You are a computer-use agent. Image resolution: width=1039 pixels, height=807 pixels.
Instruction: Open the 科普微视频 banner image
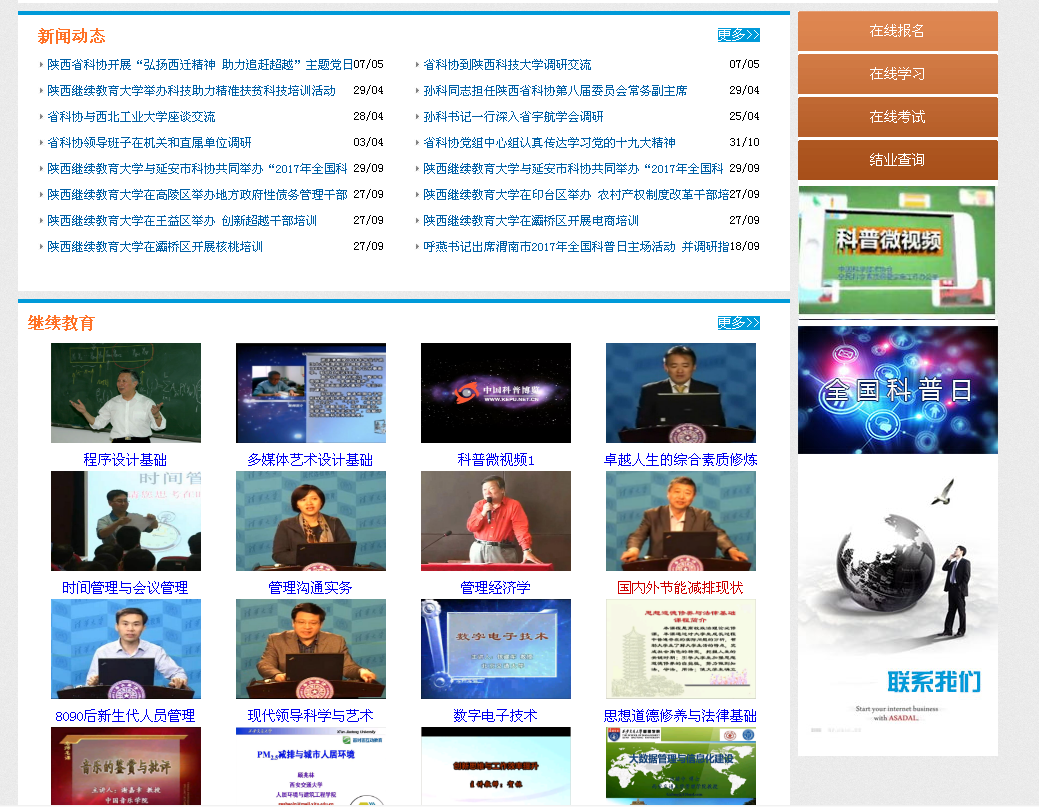coord(896,250)
